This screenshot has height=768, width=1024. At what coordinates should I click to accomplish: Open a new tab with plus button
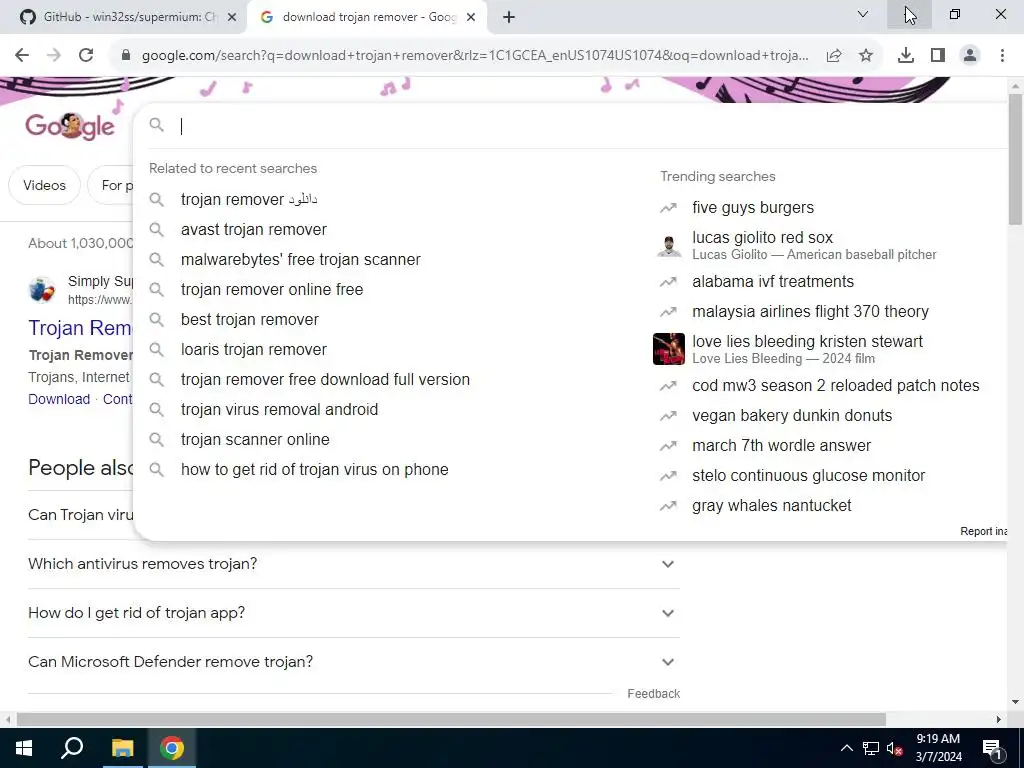click(509, 17)
